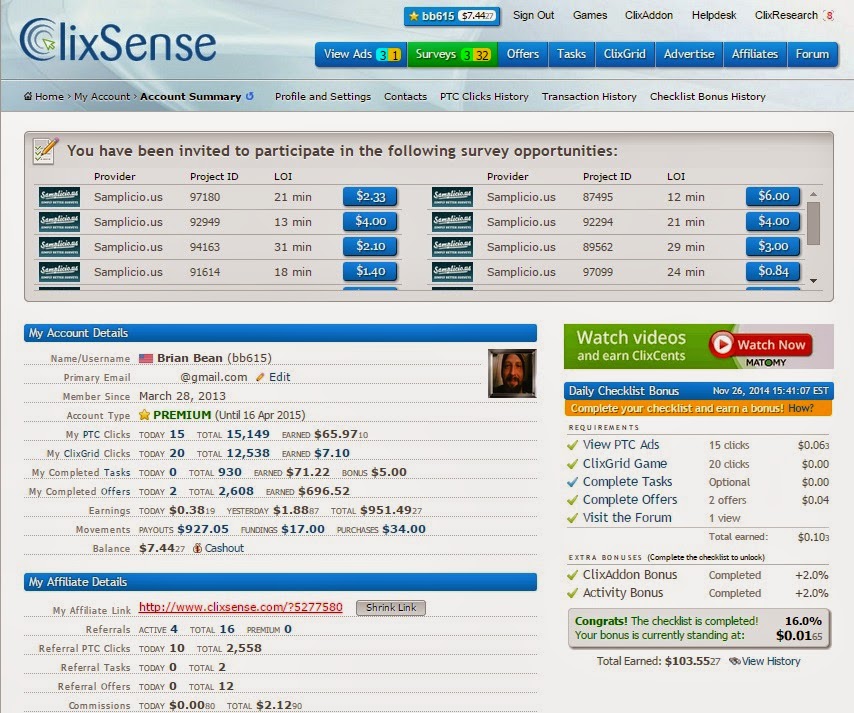
Task: Refresh Account Summary via reload icon
Action: point(249,96)
